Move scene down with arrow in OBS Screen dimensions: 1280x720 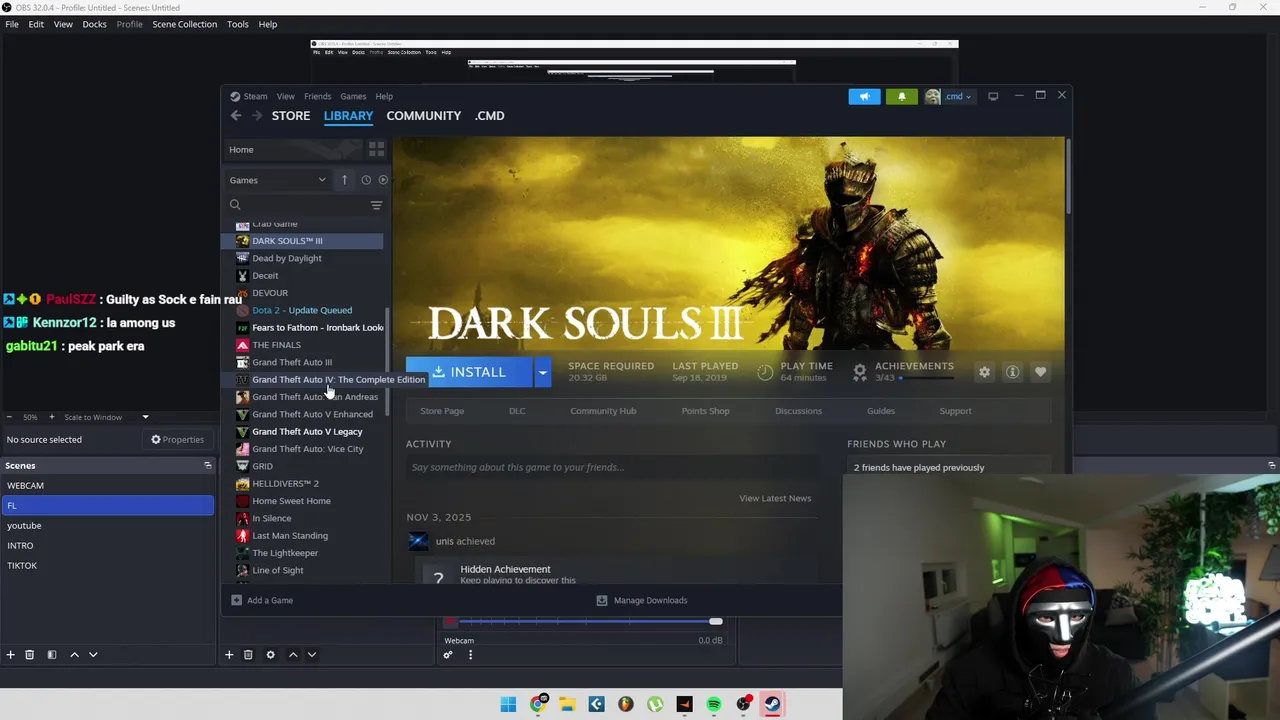pos(93,655)
